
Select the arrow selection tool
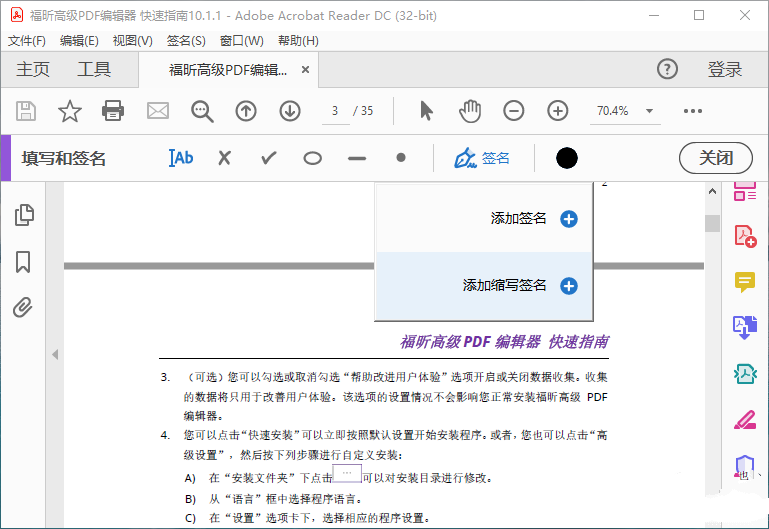426,111
